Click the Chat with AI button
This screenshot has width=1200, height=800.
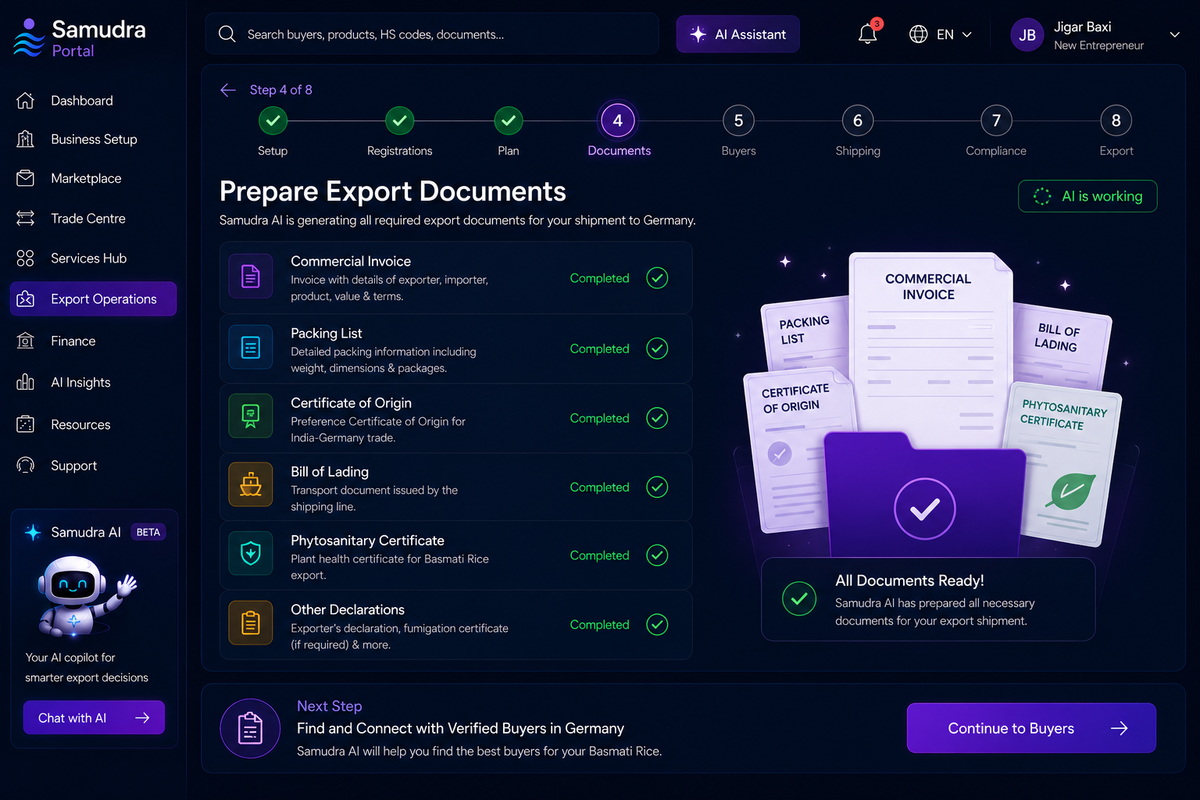point(94,717)
